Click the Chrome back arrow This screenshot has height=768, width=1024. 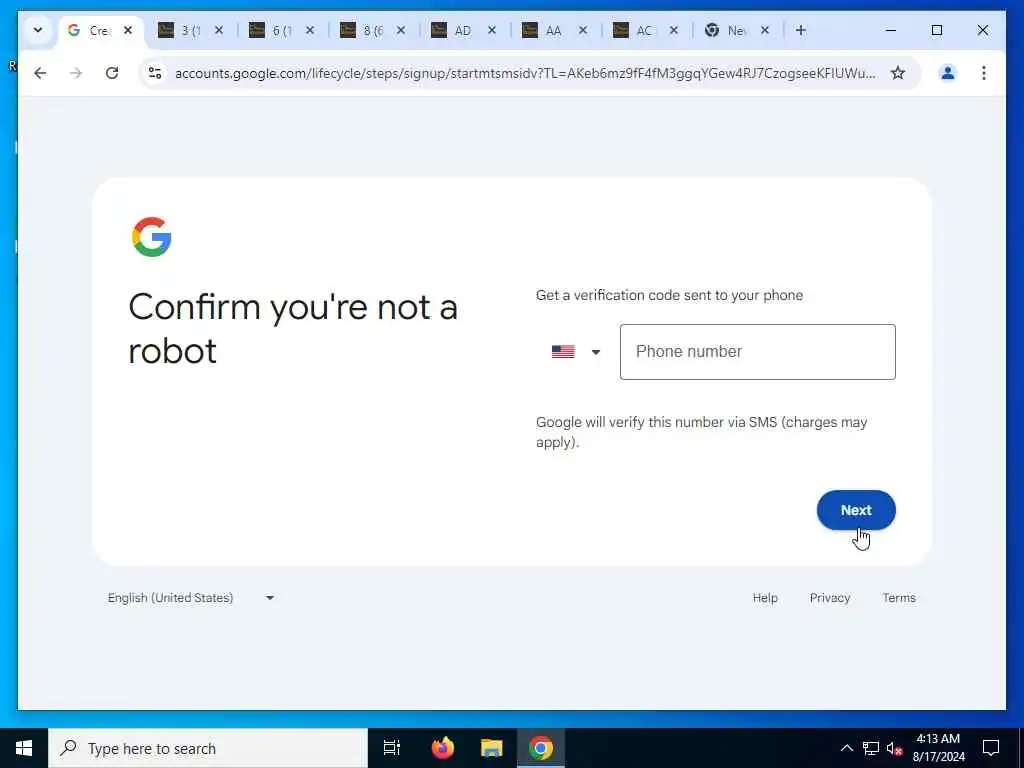point(40,73)
